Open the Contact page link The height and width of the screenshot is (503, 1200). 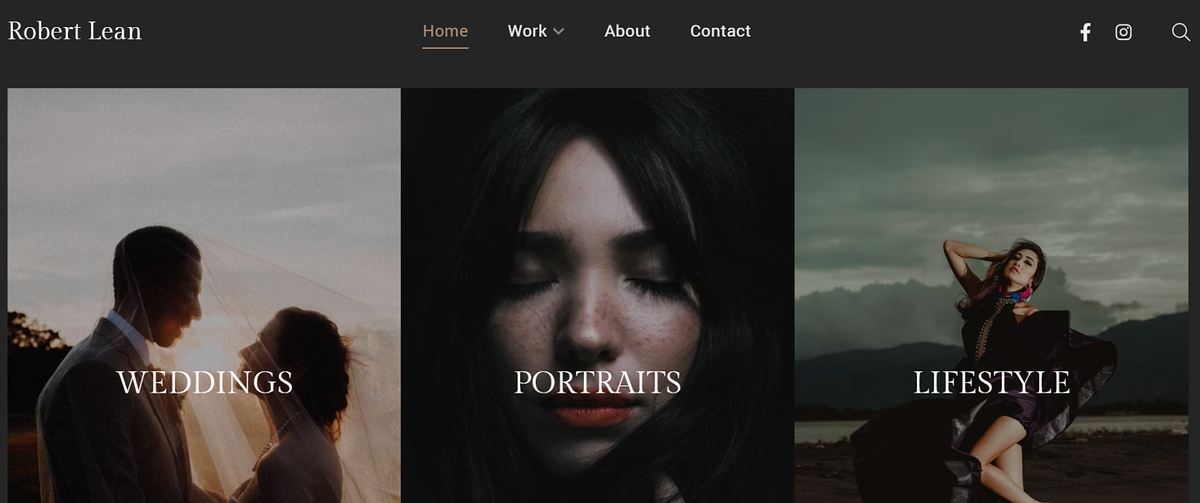(x=720, y=31)
